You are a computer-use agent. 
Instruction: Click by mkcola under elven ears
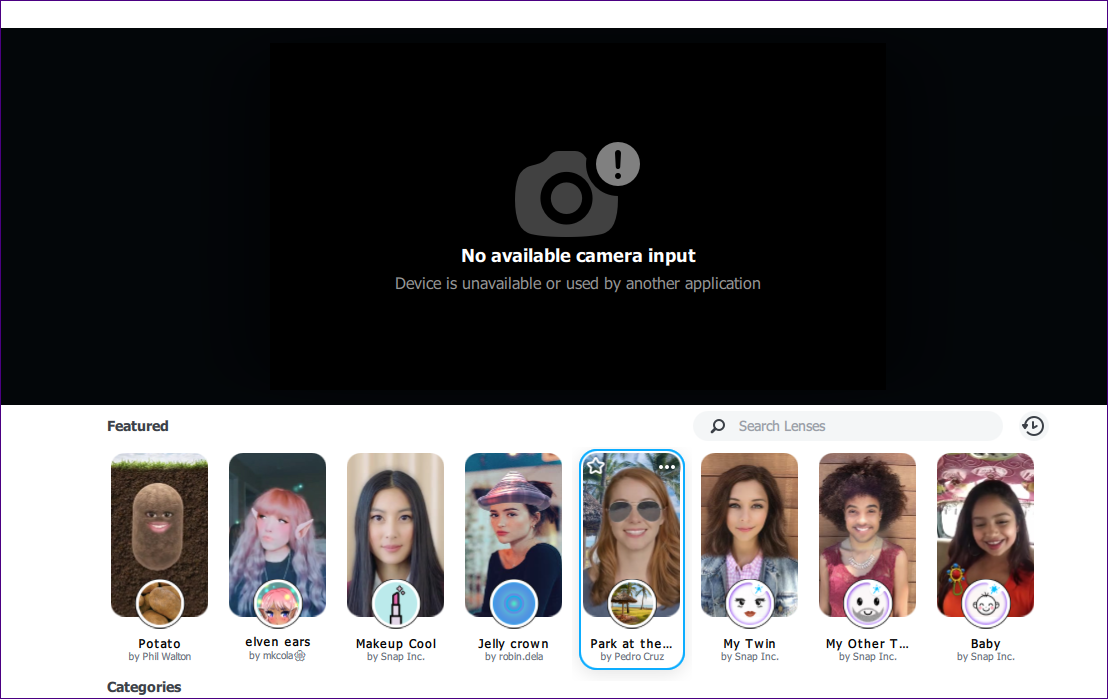click(277, 656)
